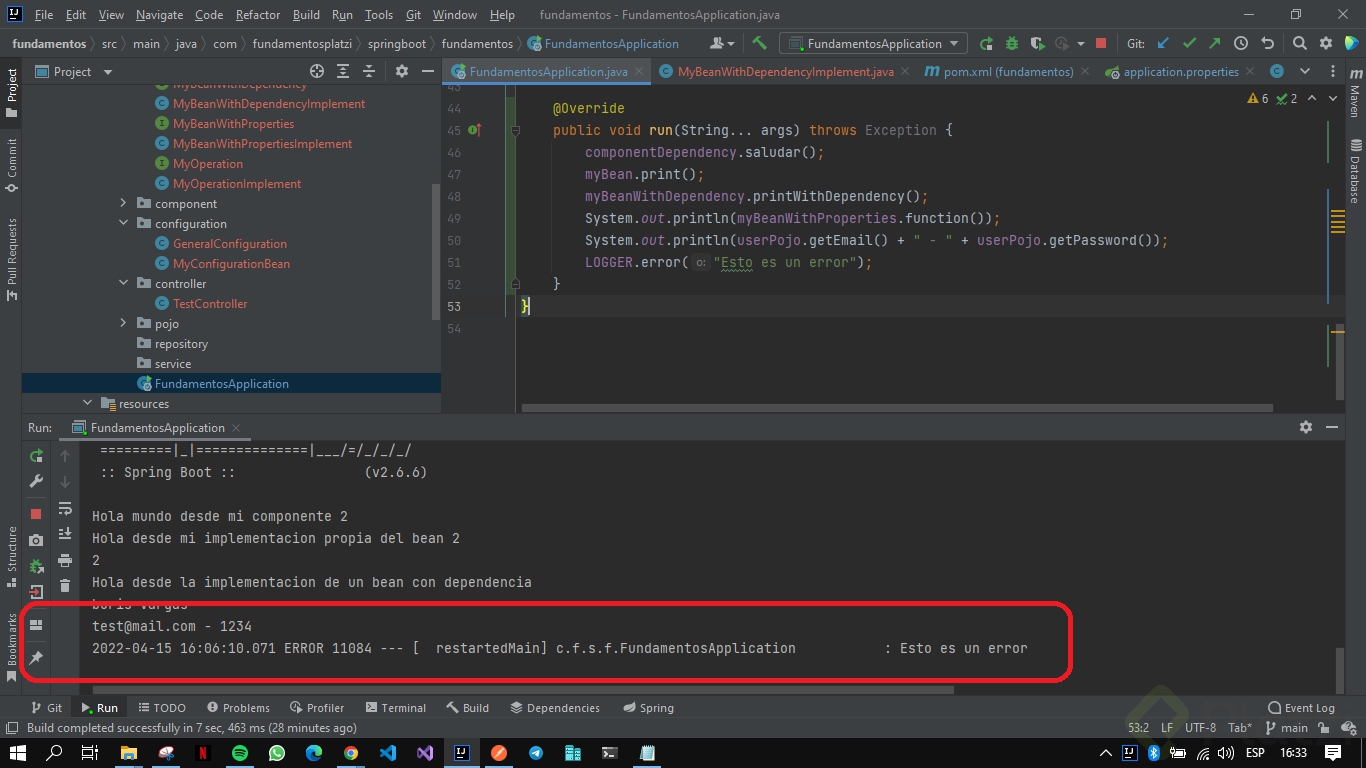Open the Terminal tool window
Image resolution: width=1366 pixels, height=768 pixels.
coord(395,707)
